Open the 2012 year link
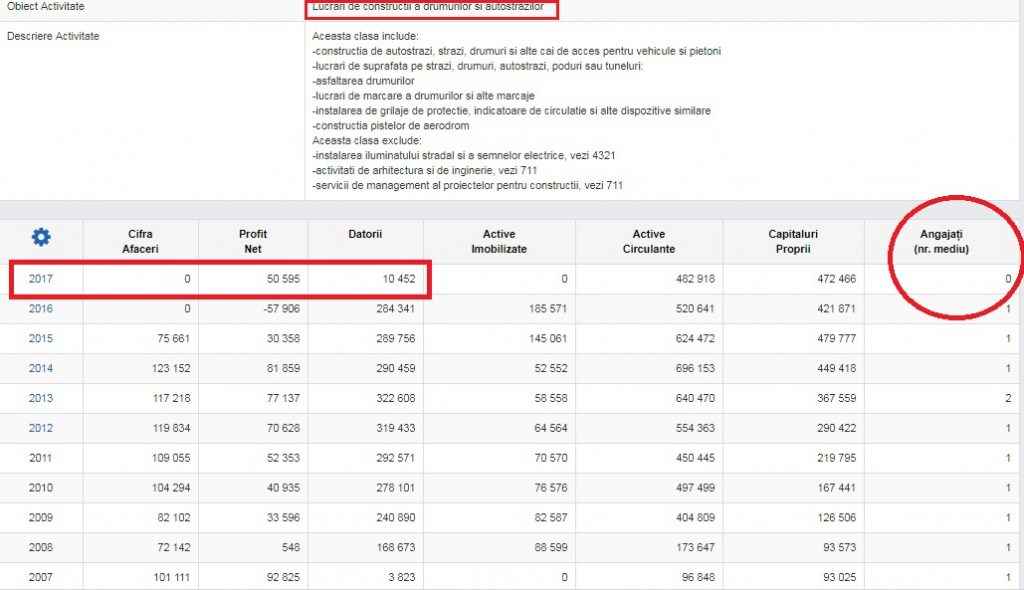The width and height of the screenshot is (1024, 590). (x=41, y=429)
